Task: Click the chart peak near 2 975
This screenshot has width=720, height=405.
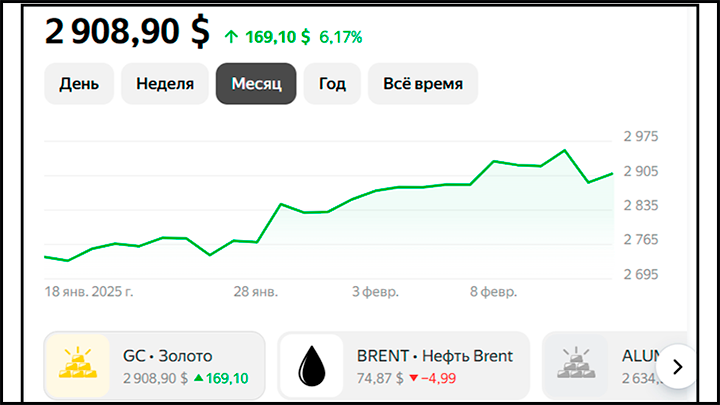Action: 564,150
